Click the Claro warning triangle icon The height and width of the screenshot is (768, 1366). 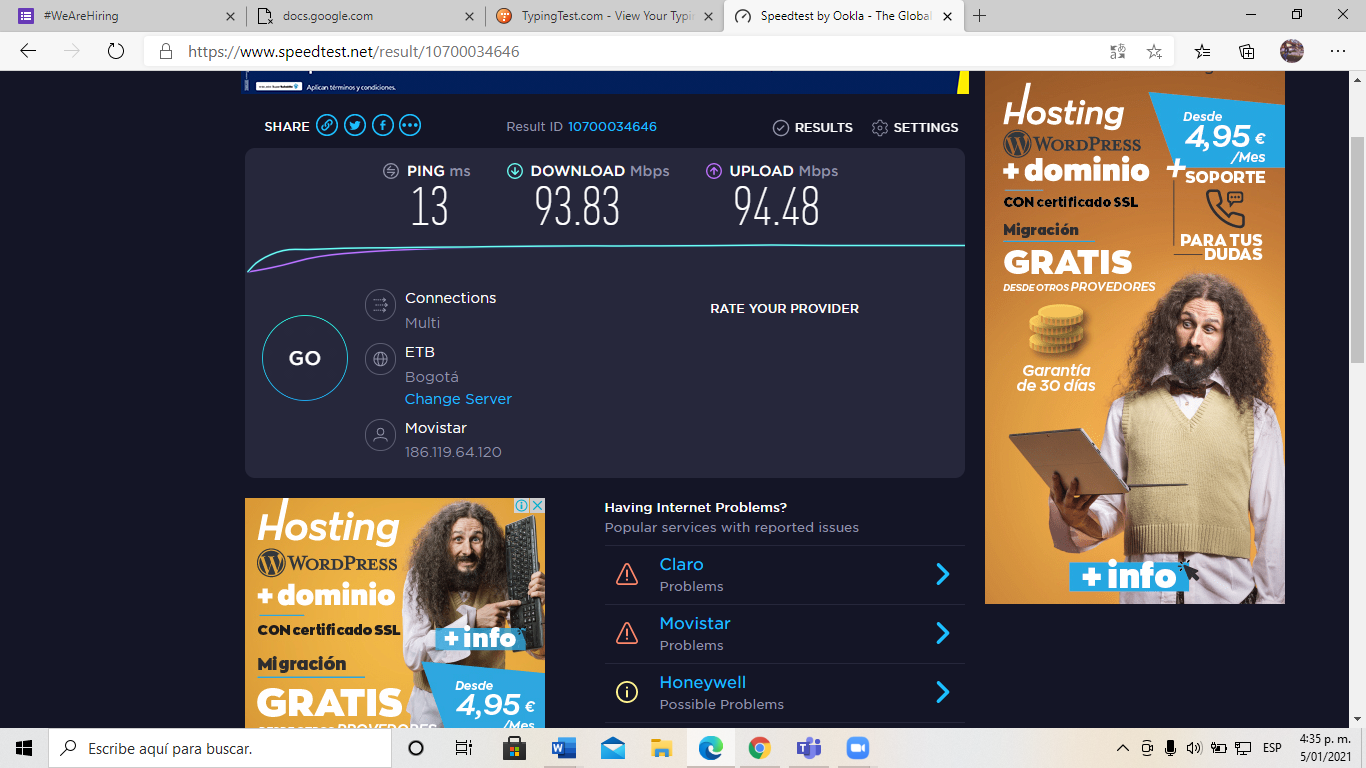click(627, 574)
